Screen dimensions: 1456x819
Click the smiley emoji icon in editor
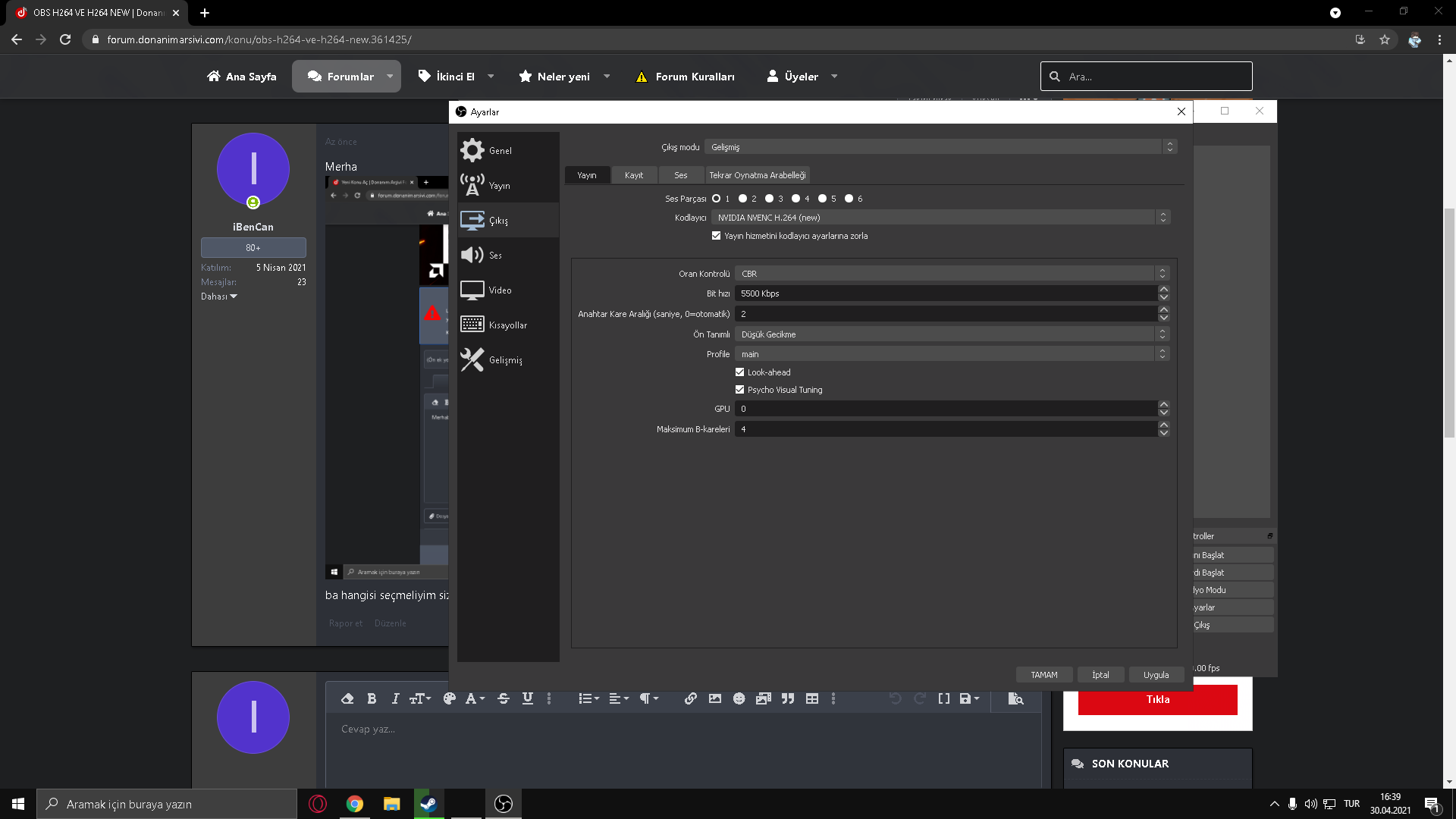(x=739, y=698)
